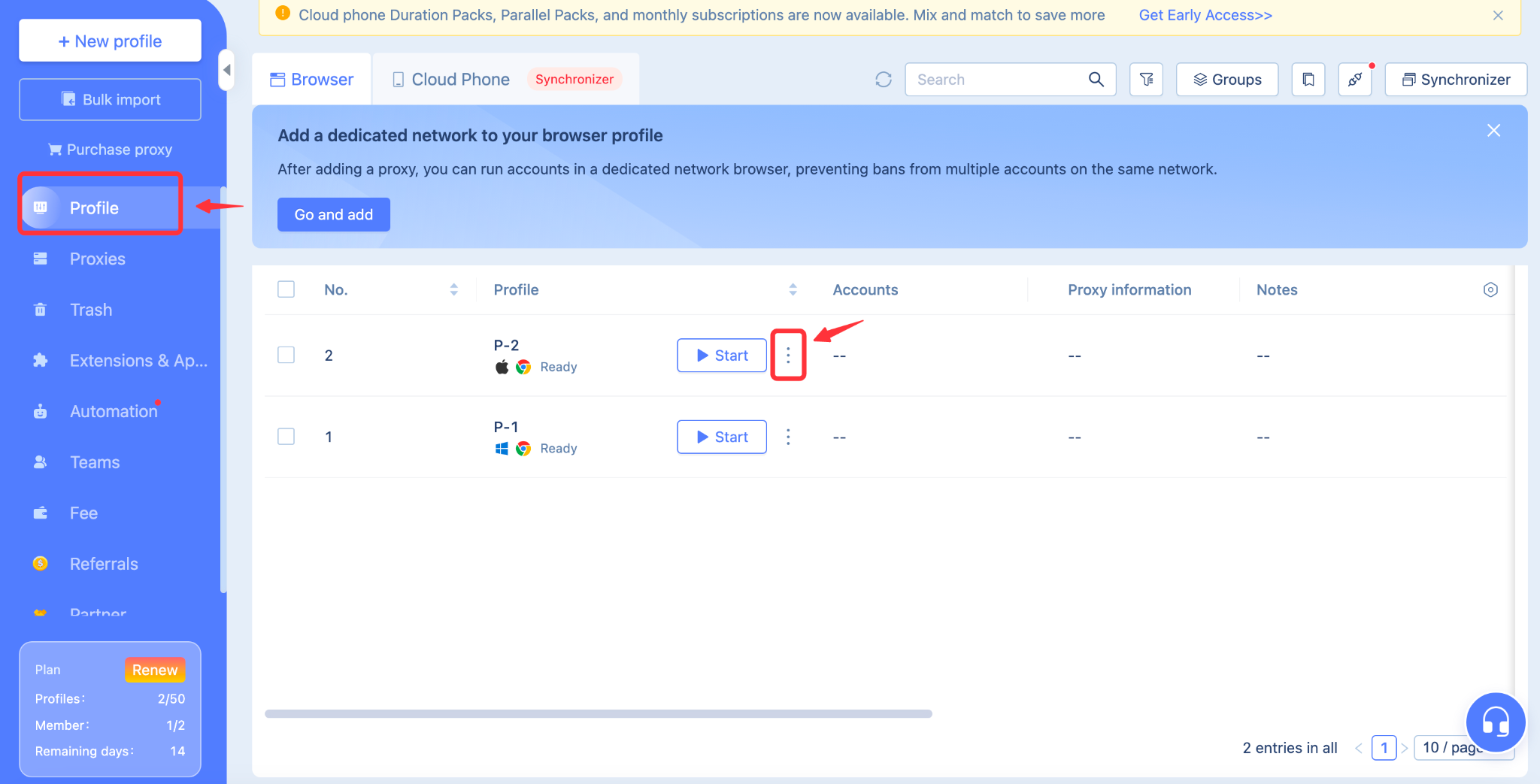Click the plug icon with red dot
The height and width of the screenshot is (784, 1540).
tap(1355, 80)
